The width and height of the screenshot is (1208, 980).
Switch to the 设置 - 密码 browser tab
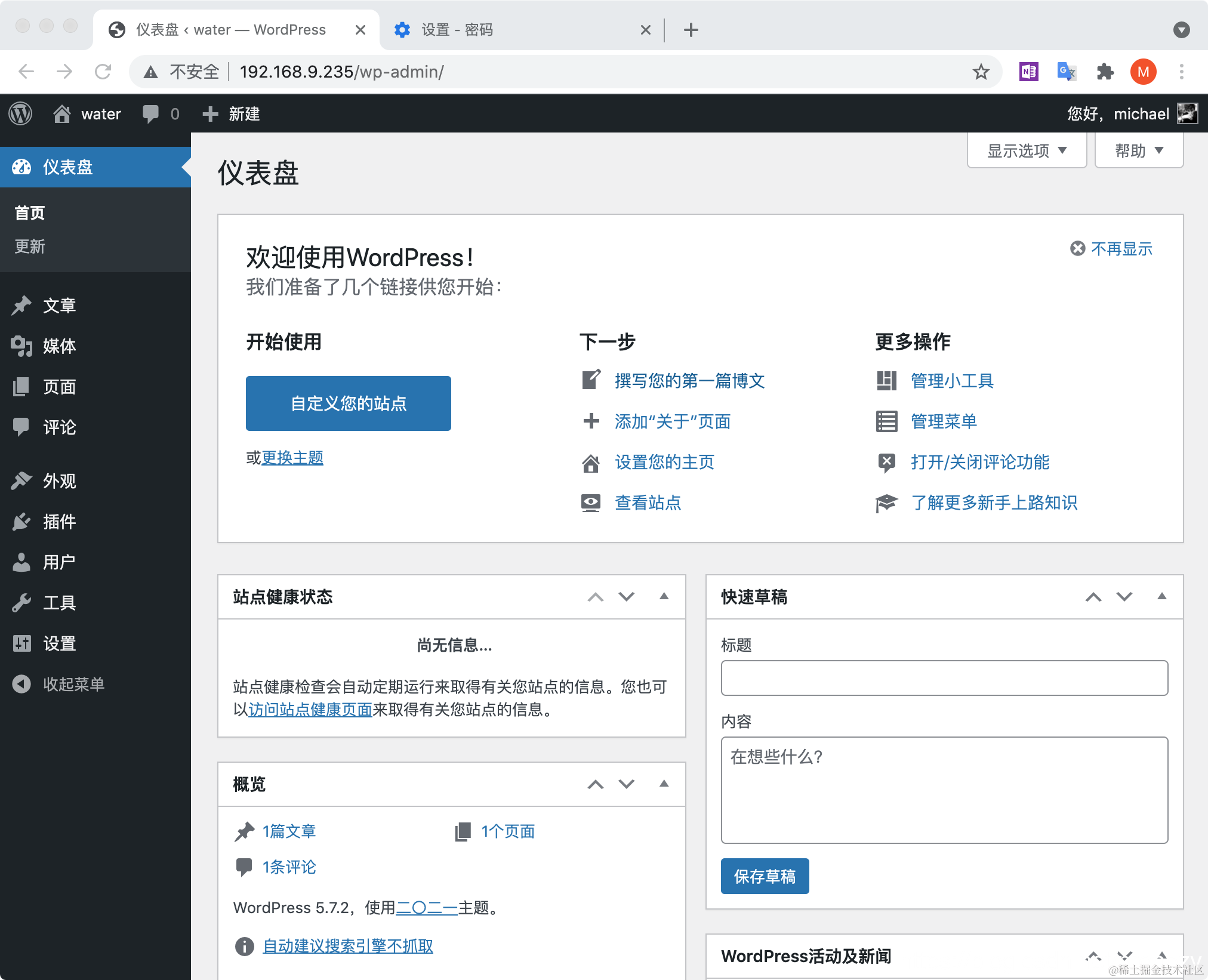point(457,30)
